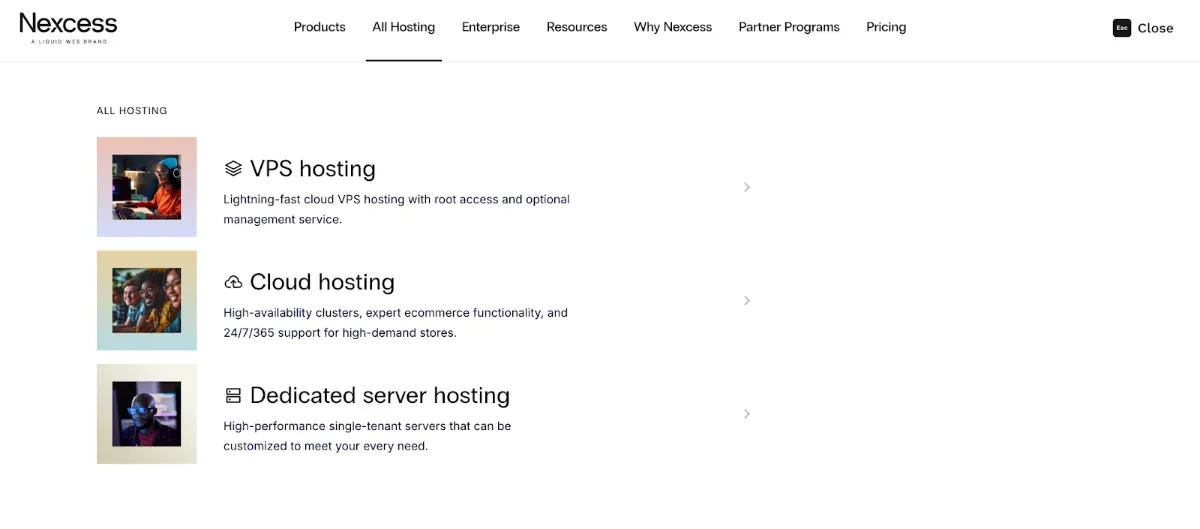Viewport: 1200px width, 529px height.
Task: Open the Partner Programs menu
Action: [x=789, y=27]
